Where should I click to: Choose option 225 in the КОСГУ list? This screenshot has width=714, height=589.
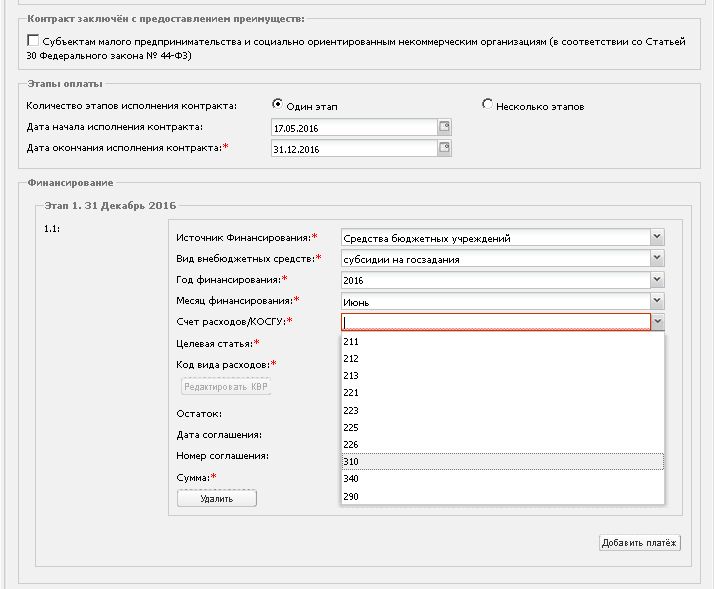503,427
